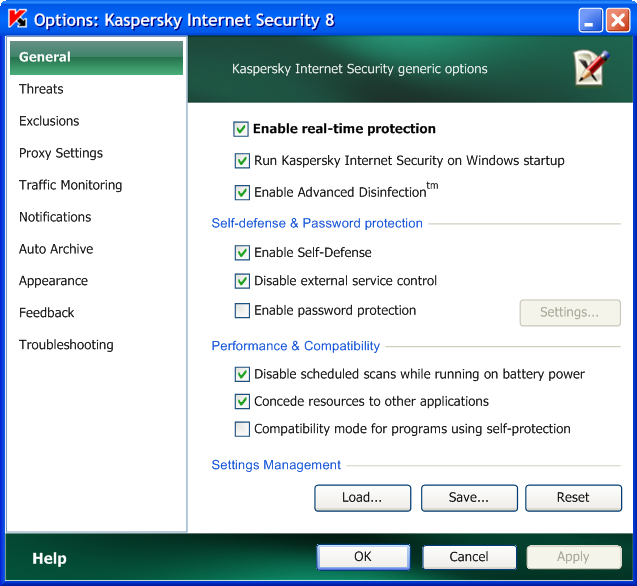This screenshot has height=586, width=637.
Task: Open the Help link at bottom left
Action: click(49, 559)
